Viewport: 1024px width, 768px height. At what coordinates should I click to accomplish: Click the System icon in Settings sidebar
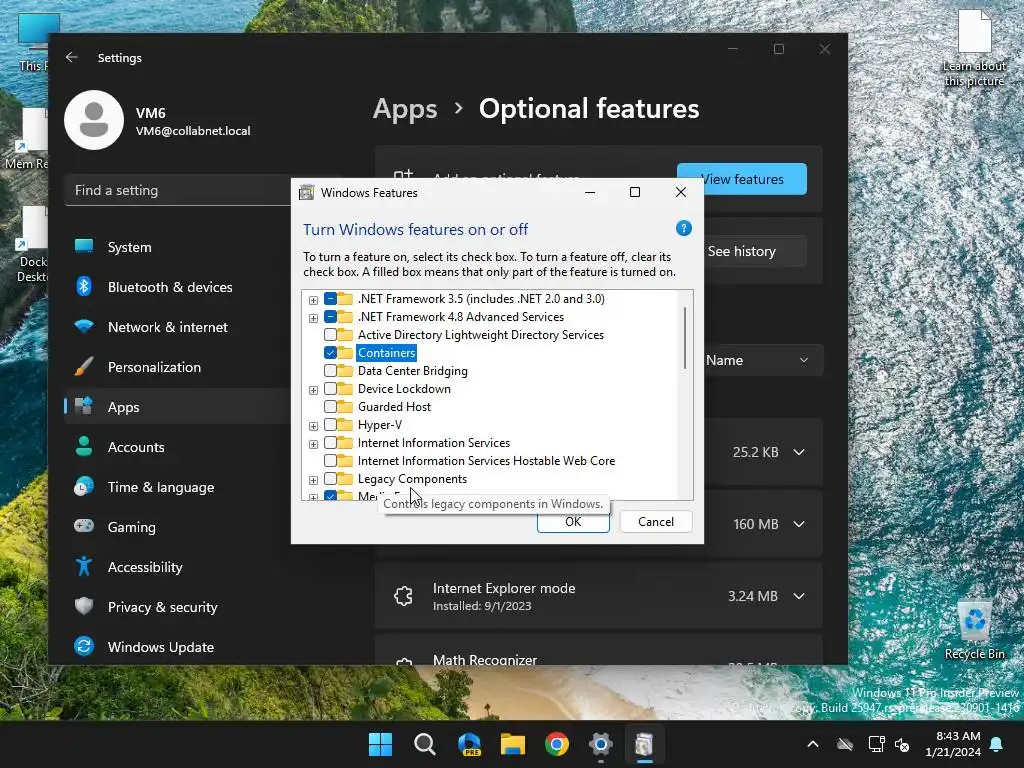point(84,246)
